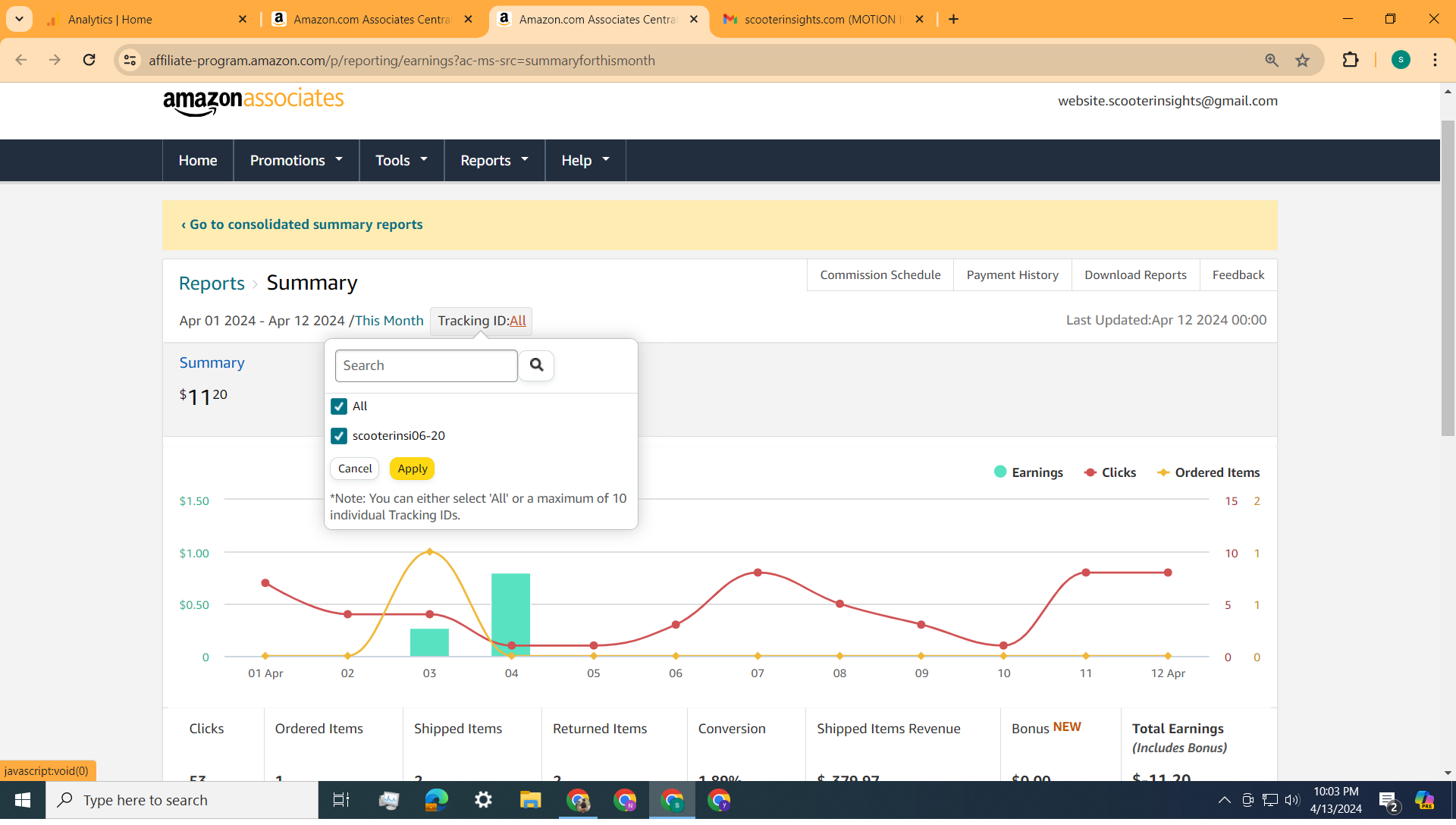The image size is (1456, 825).
Task: Expand the Tools menu
Action: (x=401, y=160)
